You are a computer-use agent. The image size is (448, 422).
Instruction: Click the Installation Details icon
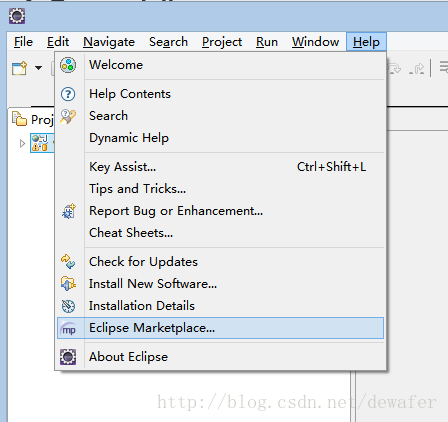click(68, 306)
